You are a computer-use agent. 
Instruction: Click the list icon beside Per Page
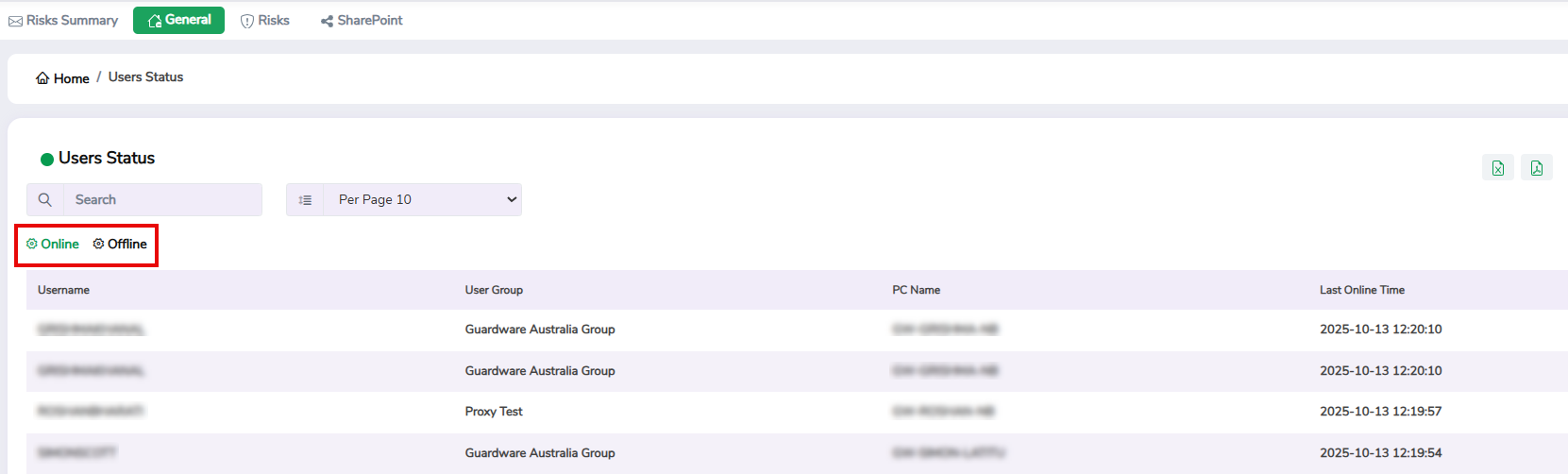(305, 200)
